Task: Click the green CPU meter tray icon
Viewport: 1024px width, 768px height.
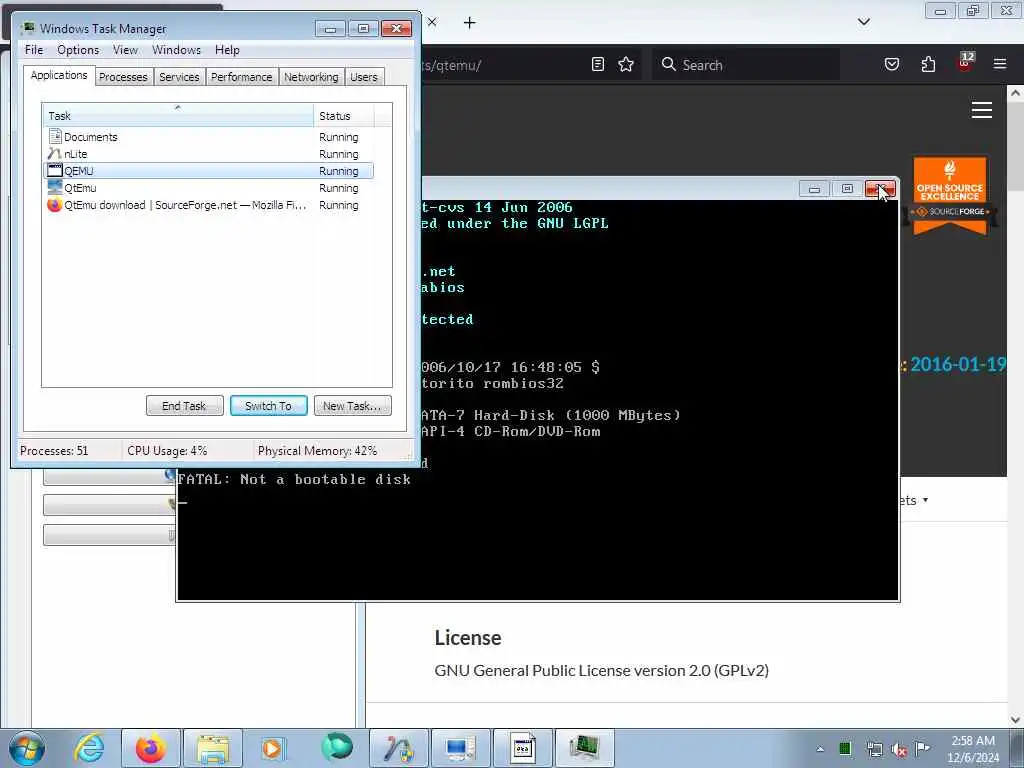Action: (x=845, y=748)
